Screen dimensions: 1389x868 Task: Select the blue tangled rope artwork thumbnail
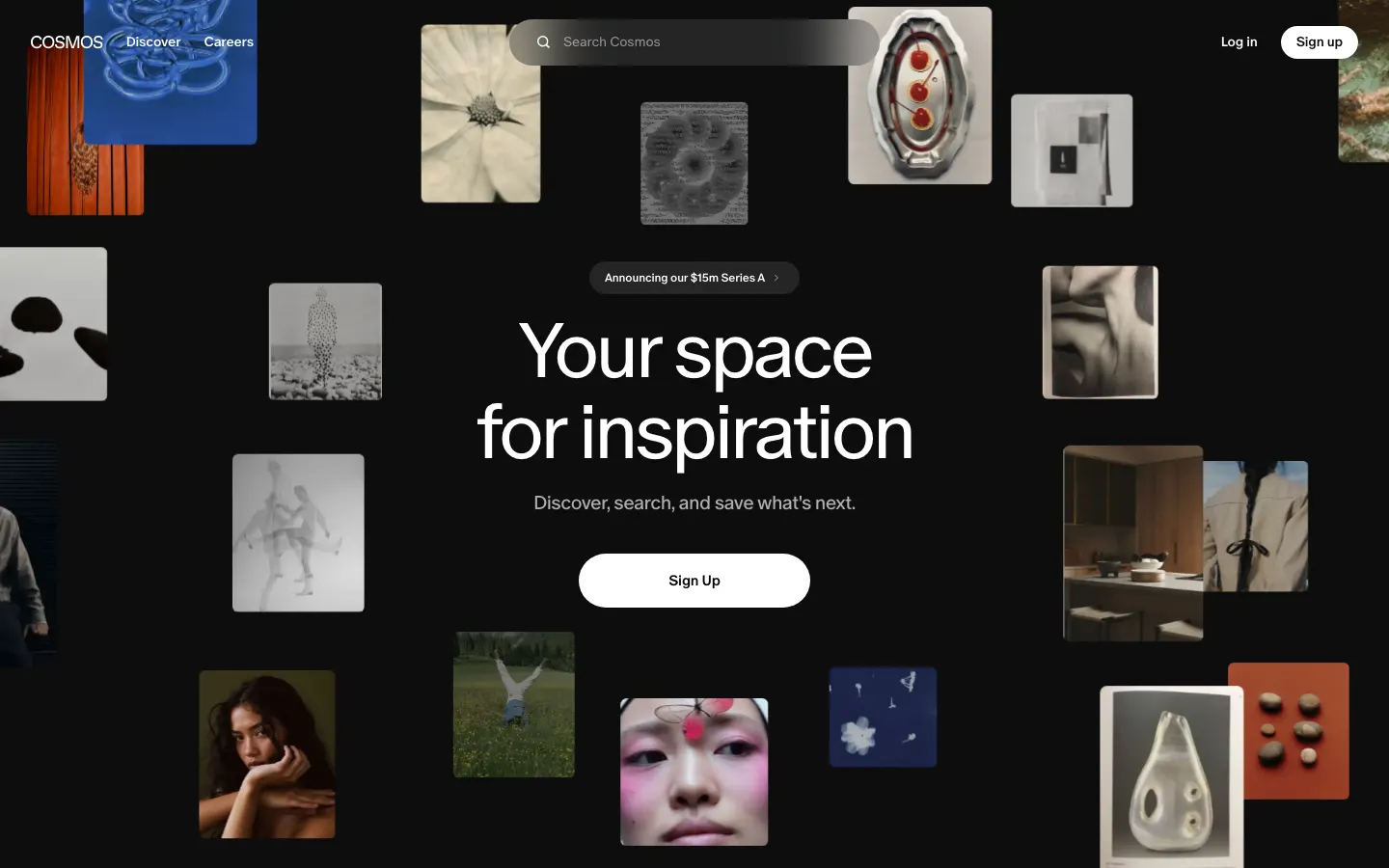pyautogui.click(x=171, y=72)
